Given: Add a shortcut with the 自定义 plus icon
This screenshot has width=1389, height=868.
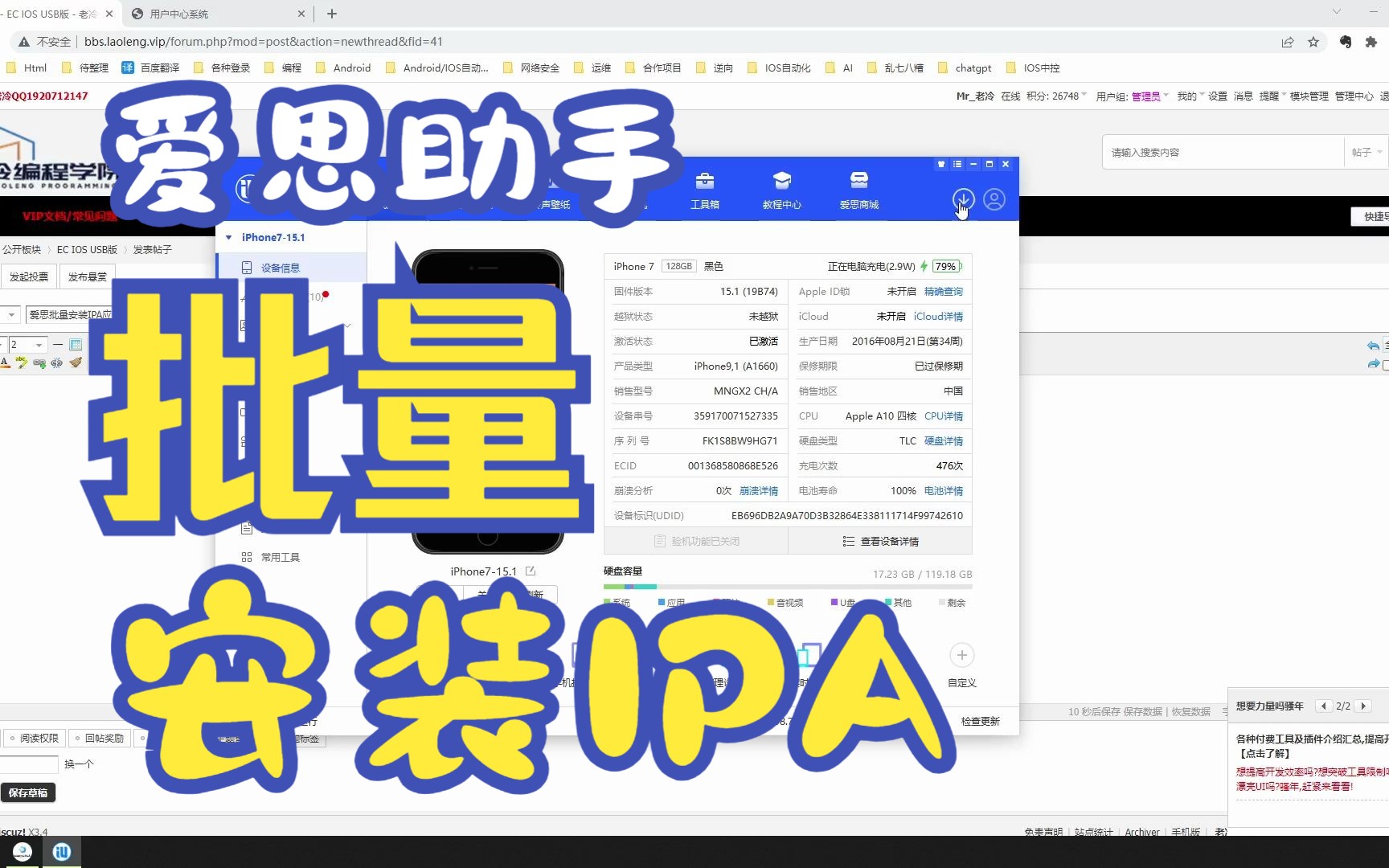Looking at the screenshot, I should 961,655.
